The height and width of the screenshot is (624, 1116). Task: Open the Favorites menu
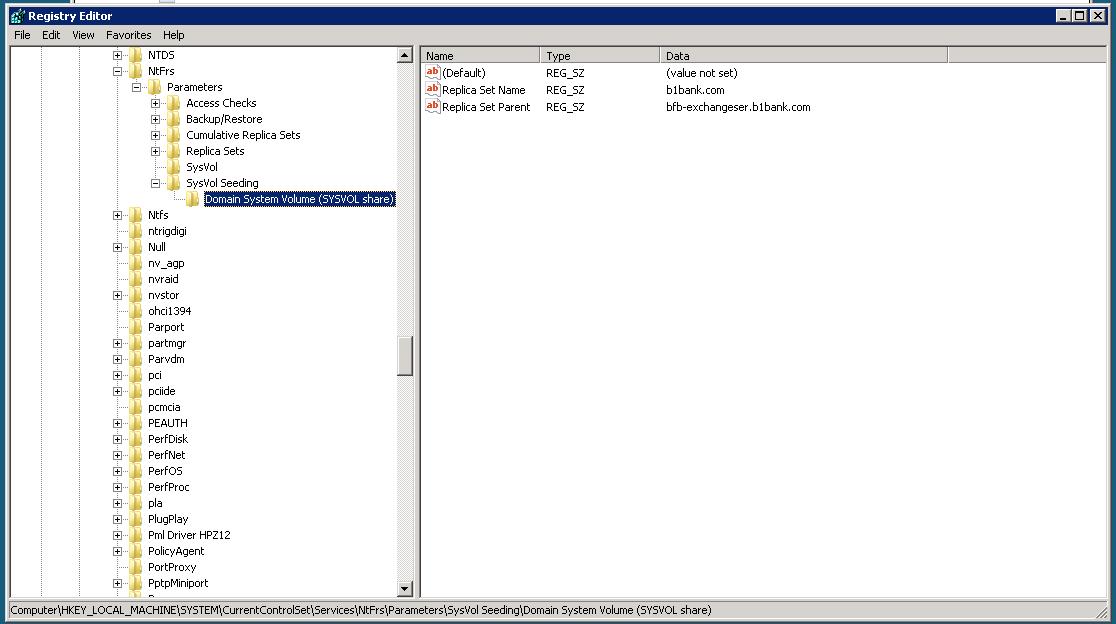128,34
